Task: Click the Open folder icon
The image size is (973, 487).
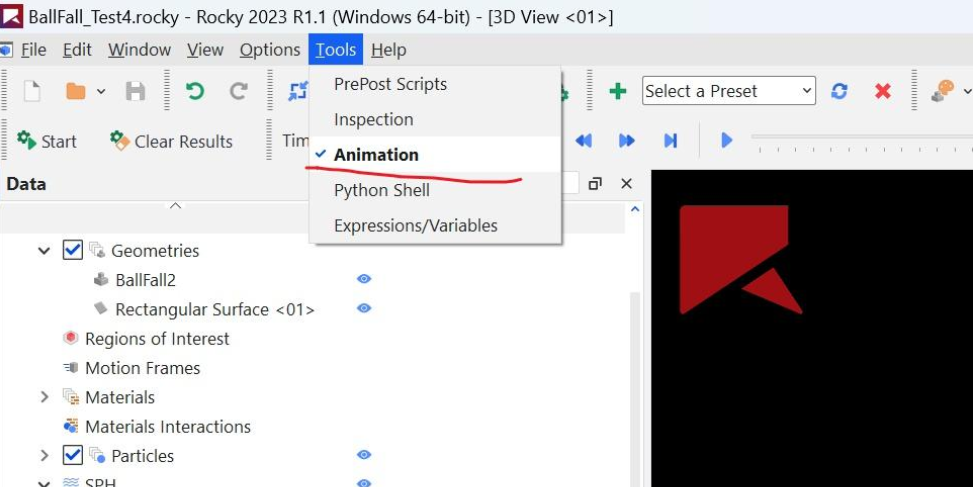Action: pyautogui.click(x=76, y=91)
